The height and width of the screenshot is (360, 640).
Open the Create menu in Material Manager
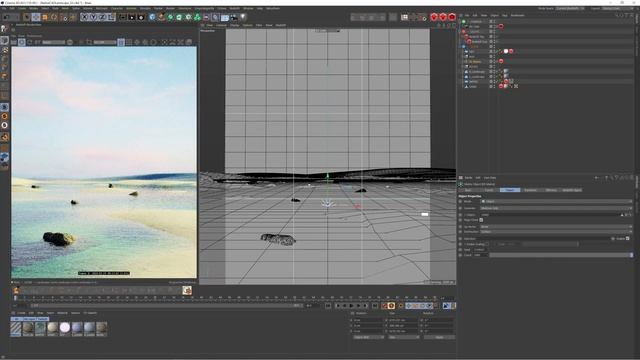tap(21, 313)
